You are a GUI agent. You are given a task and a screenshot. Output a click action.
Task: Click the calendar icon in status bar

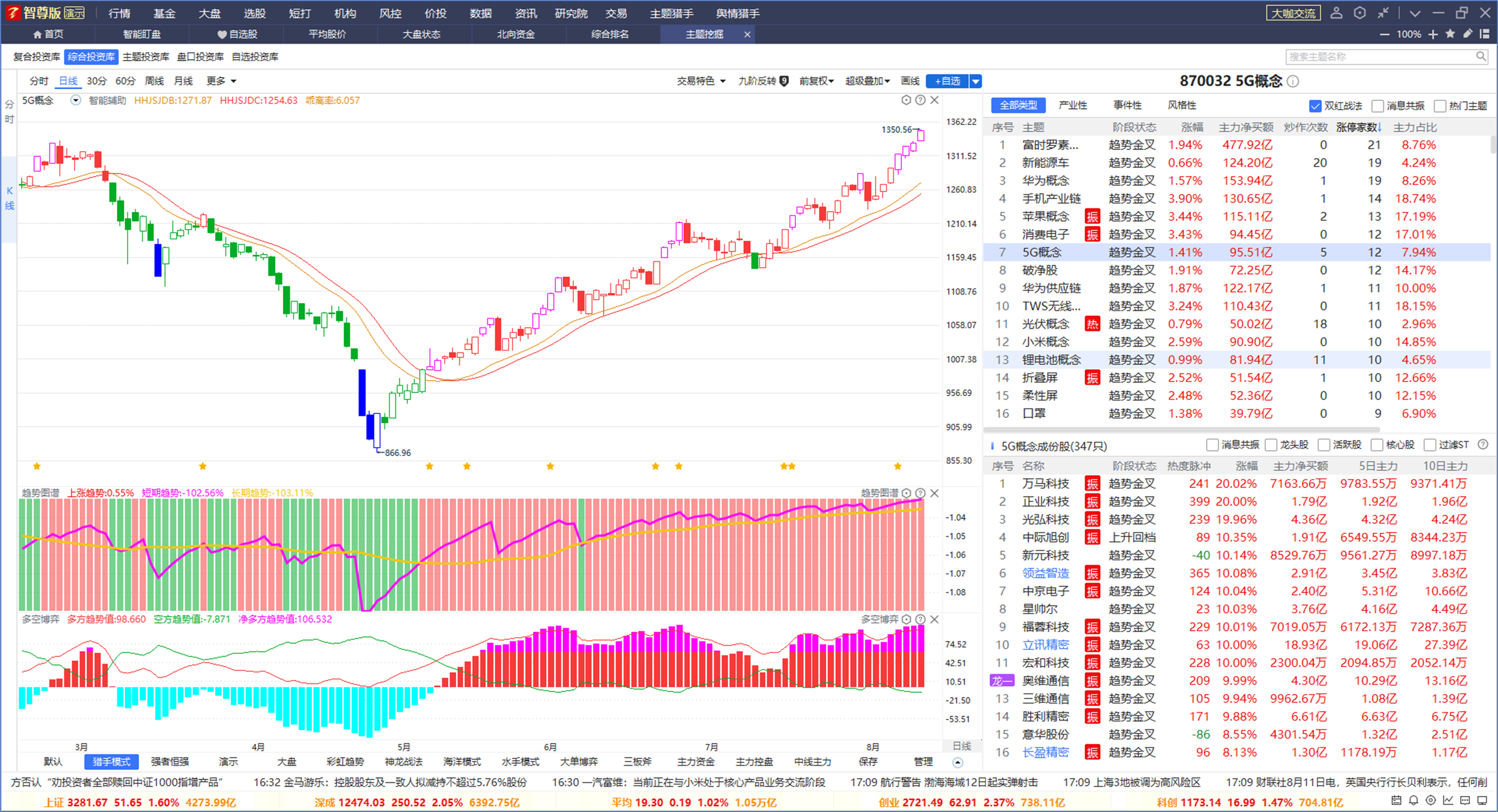tap(1396, 801)
